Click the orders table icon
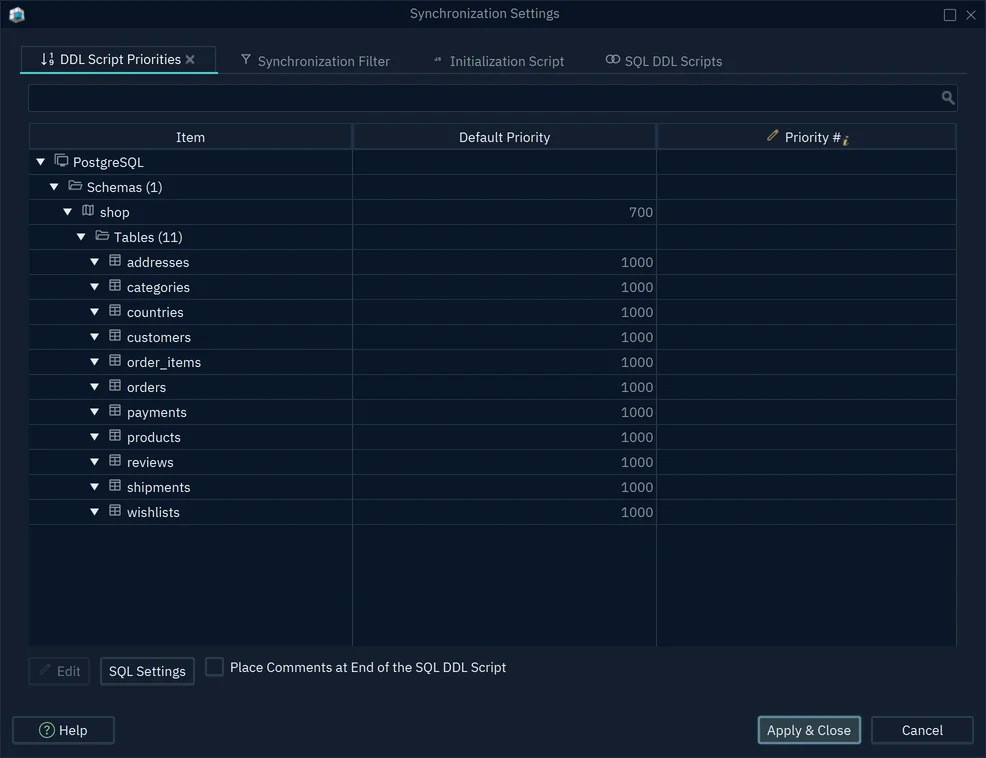 tap(115, 386)
